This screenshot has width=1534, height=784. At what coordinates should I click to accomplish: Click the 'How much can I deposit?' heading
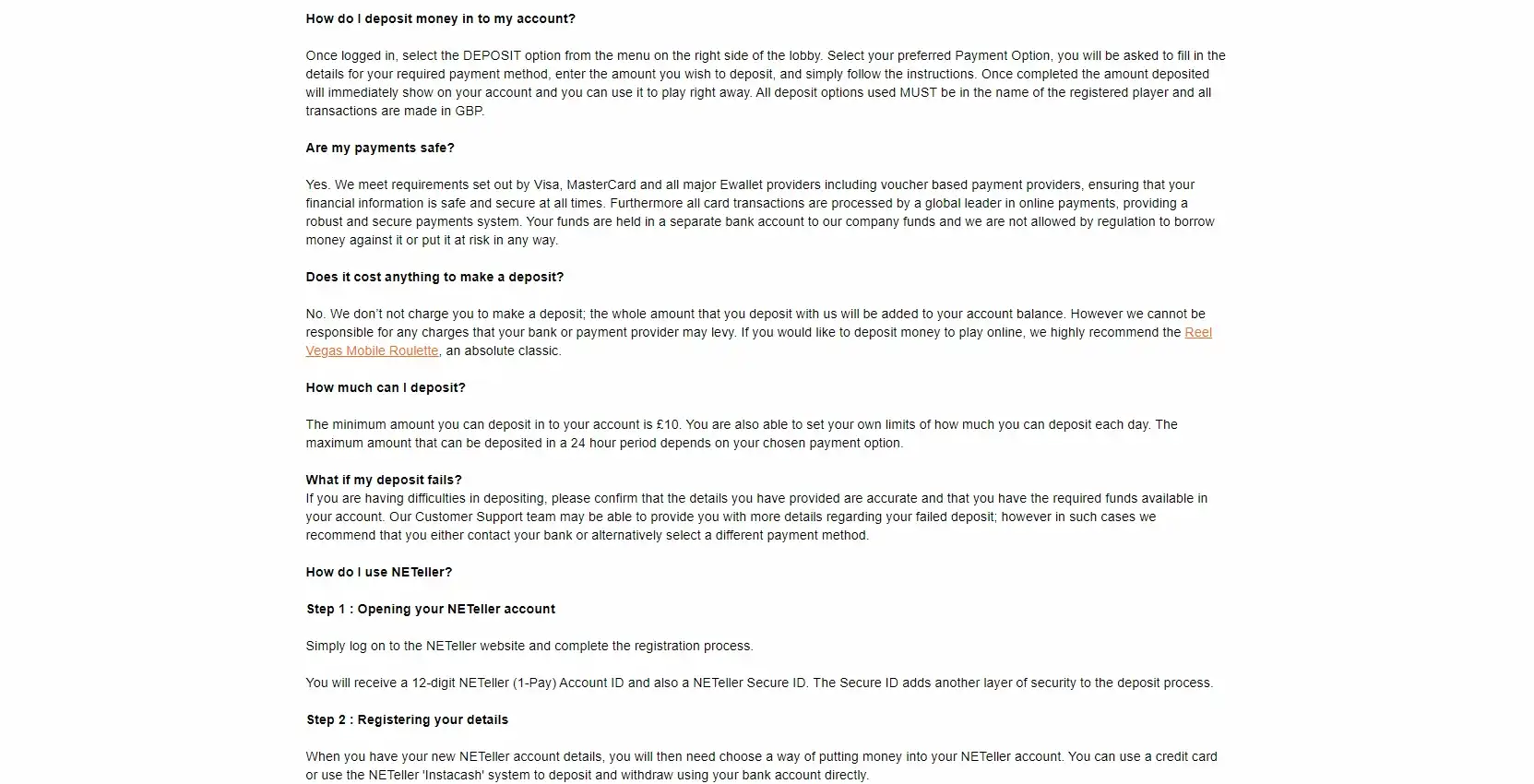click(386, 387)
